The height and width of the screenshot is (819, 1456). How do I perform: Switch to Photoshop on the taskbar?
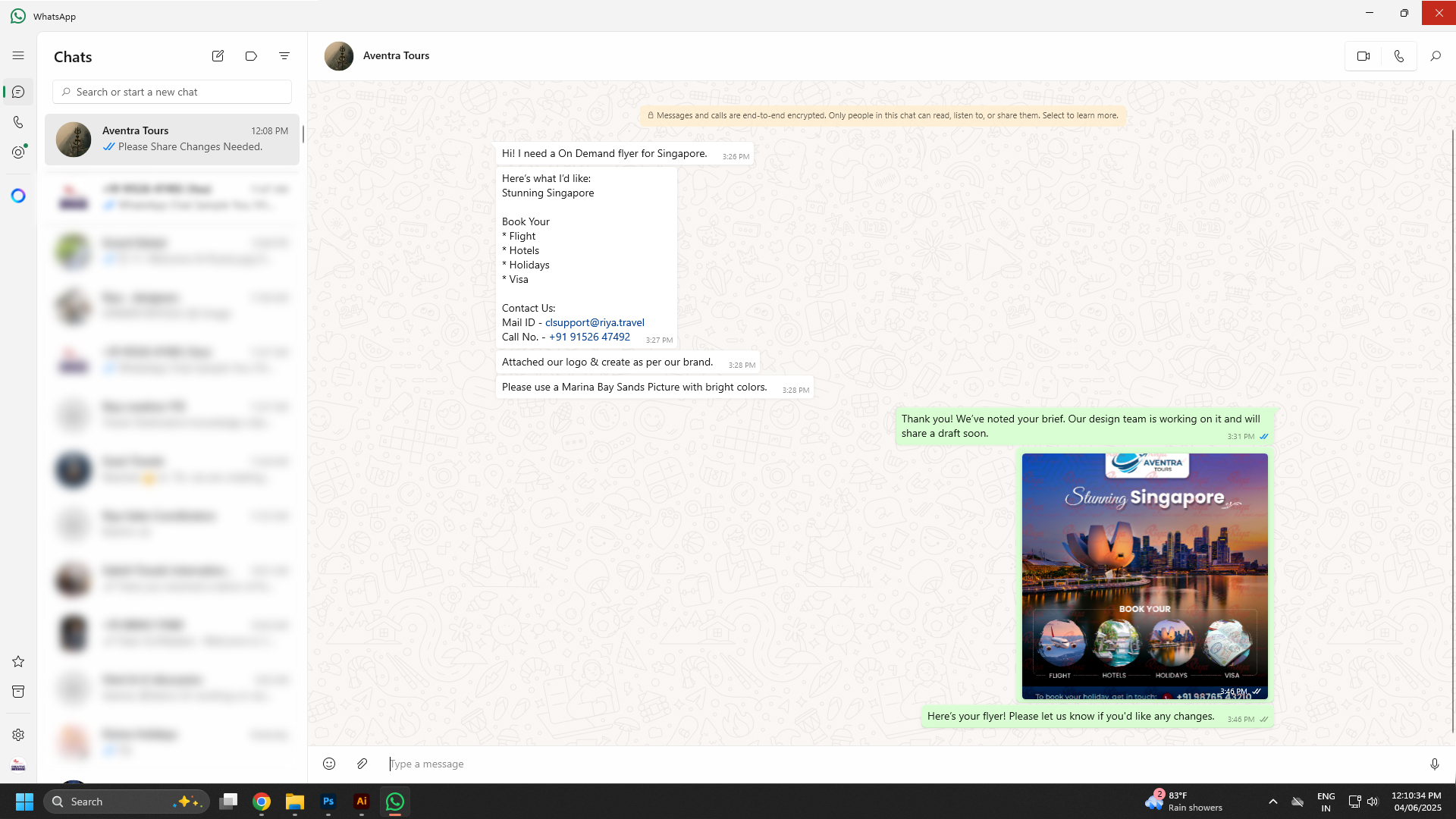pyautogui.click(x=328, y=802)
